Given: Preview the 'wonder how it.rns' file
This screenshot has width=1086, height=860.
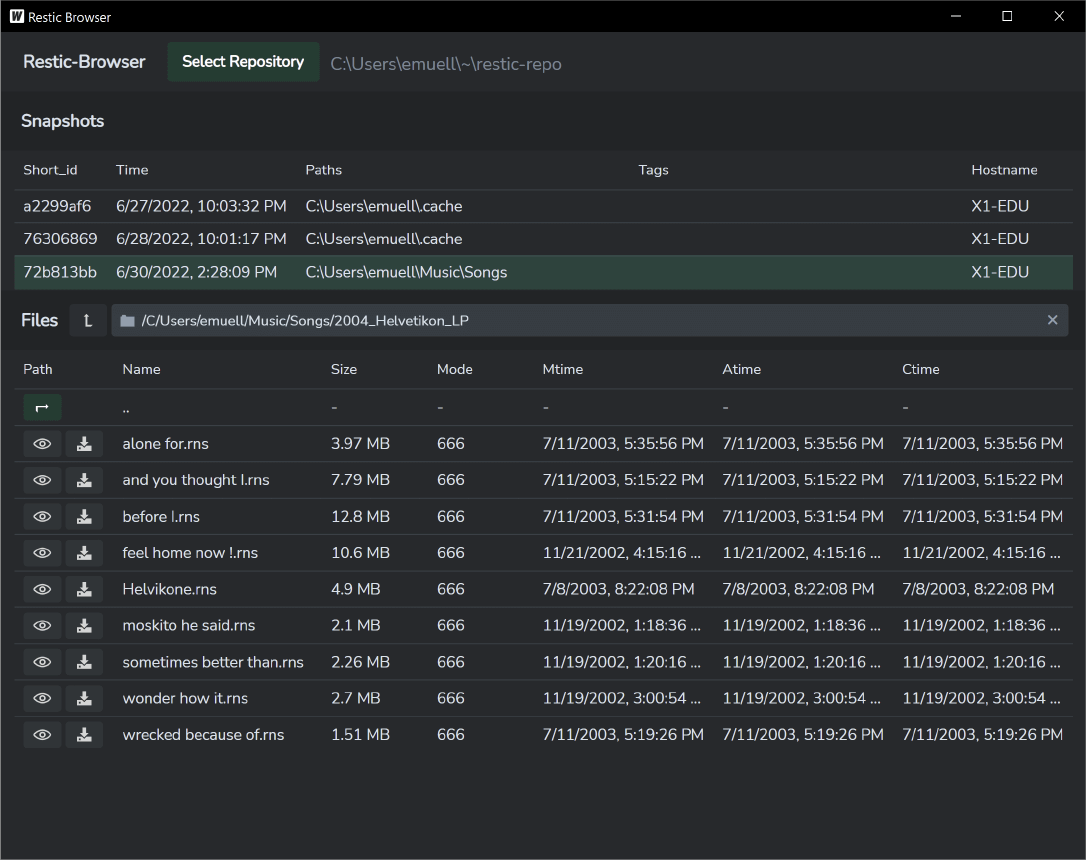Looking at the screenshot, I should point(42,698).
